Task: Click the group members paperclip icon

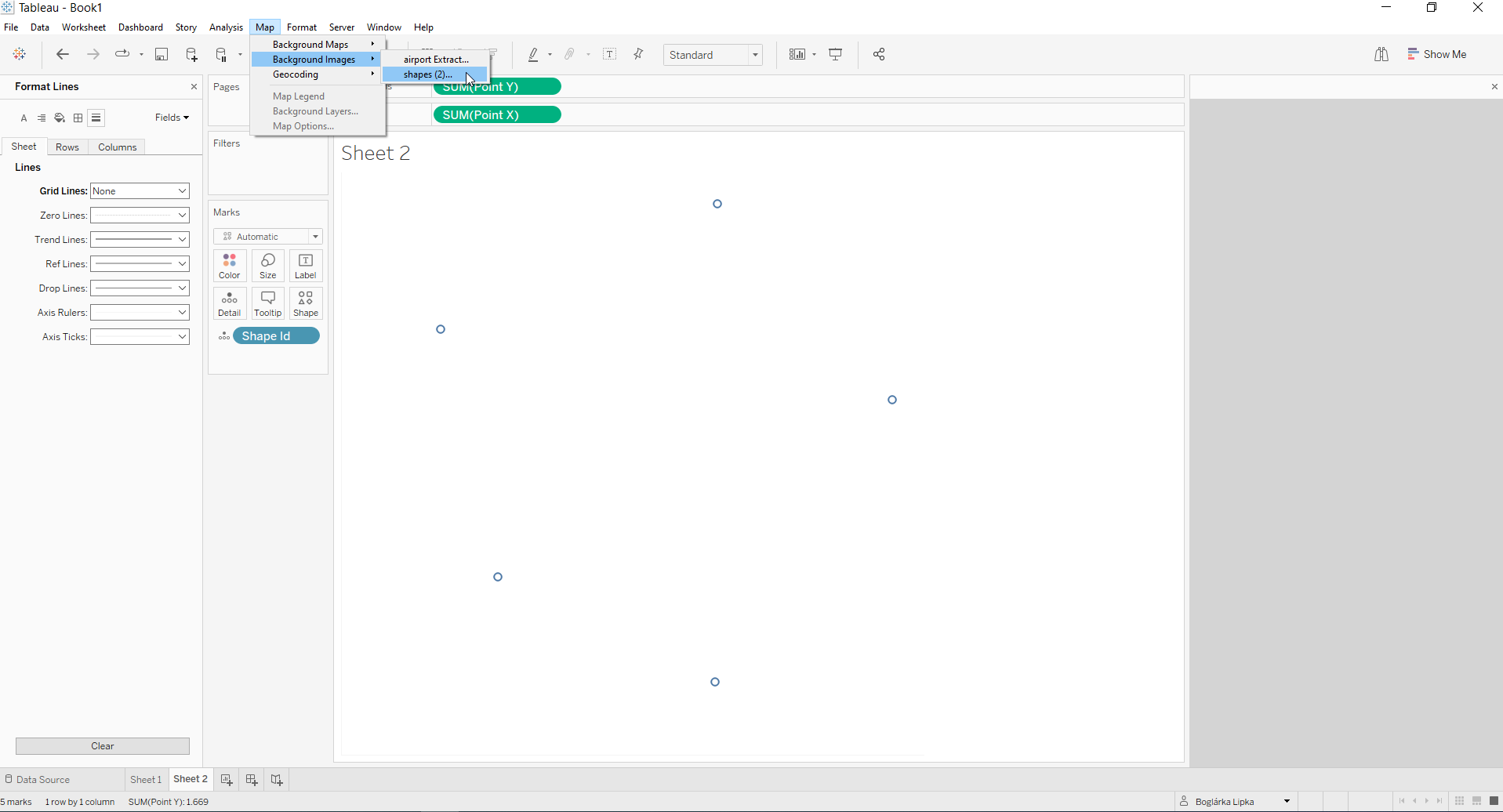Action: tap(570, 54)
